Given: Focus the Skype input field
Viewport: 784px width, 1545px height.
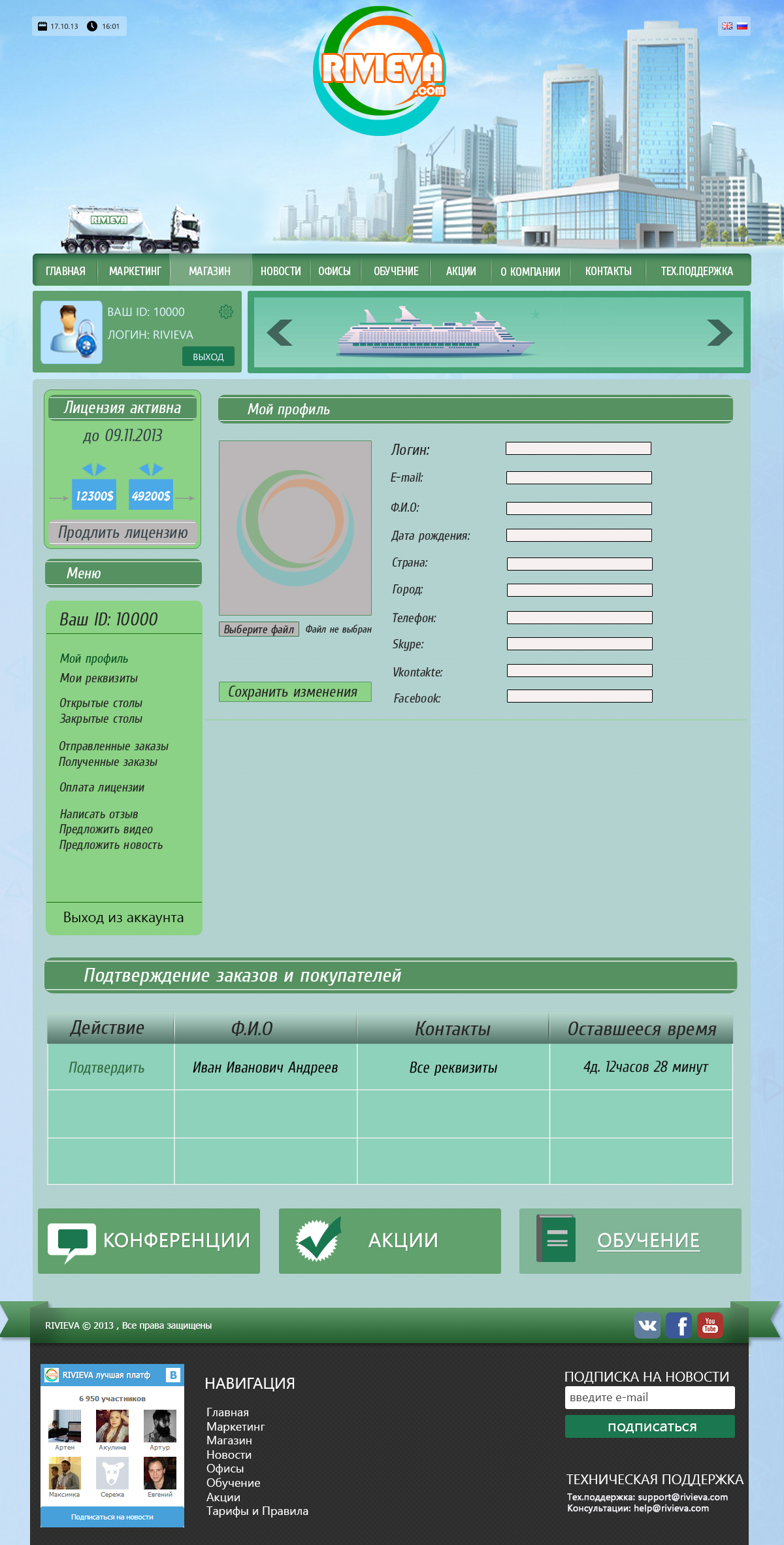Looking at the screenshot, I should click(580, 644).
